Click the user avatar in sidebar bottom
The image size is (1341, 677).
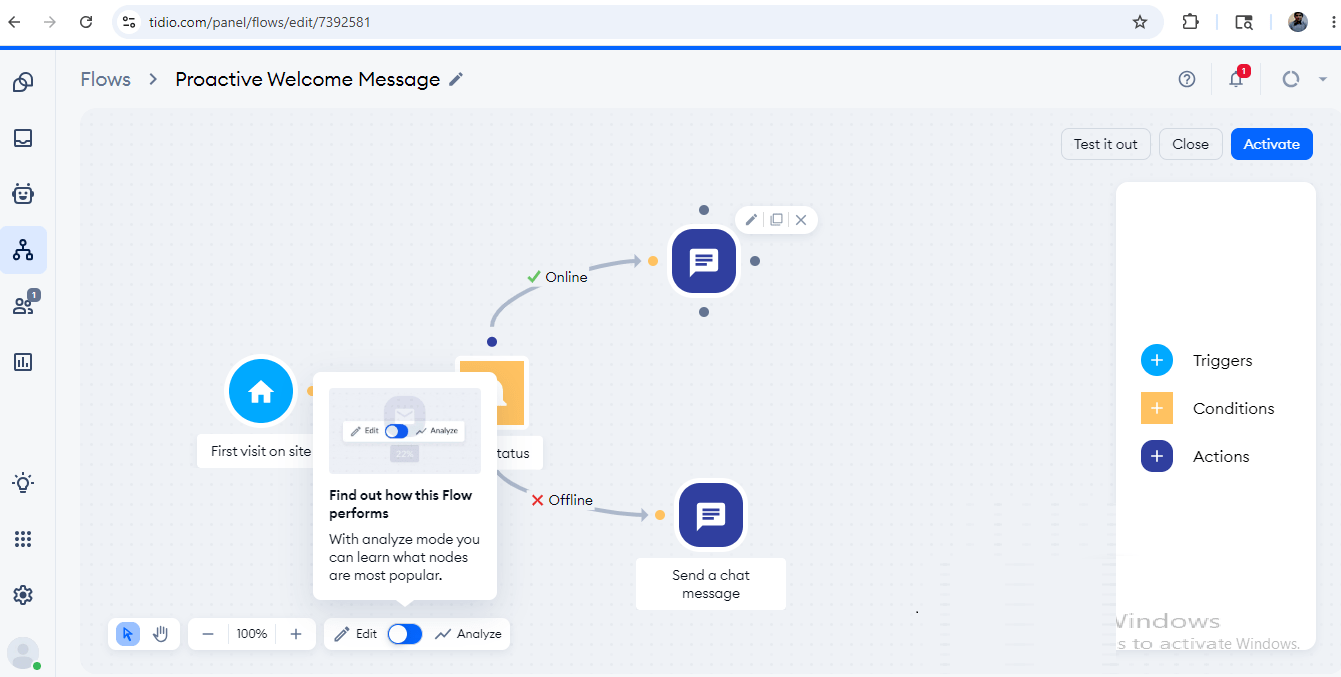pos(23,653)
